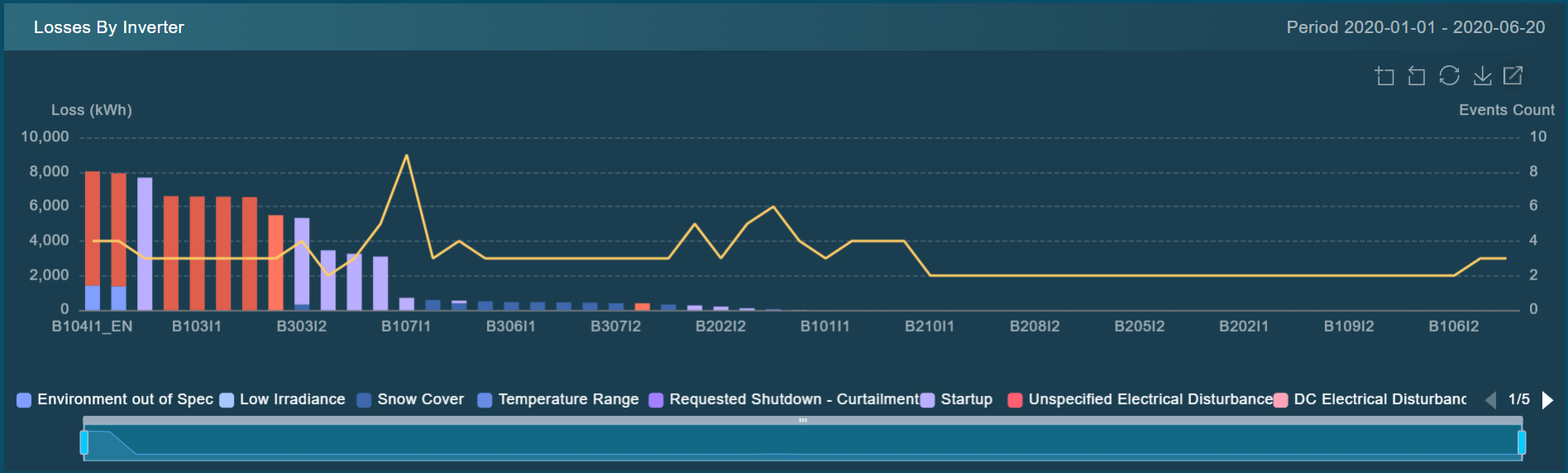Click the x-axis label B104I1_EN

92,327
